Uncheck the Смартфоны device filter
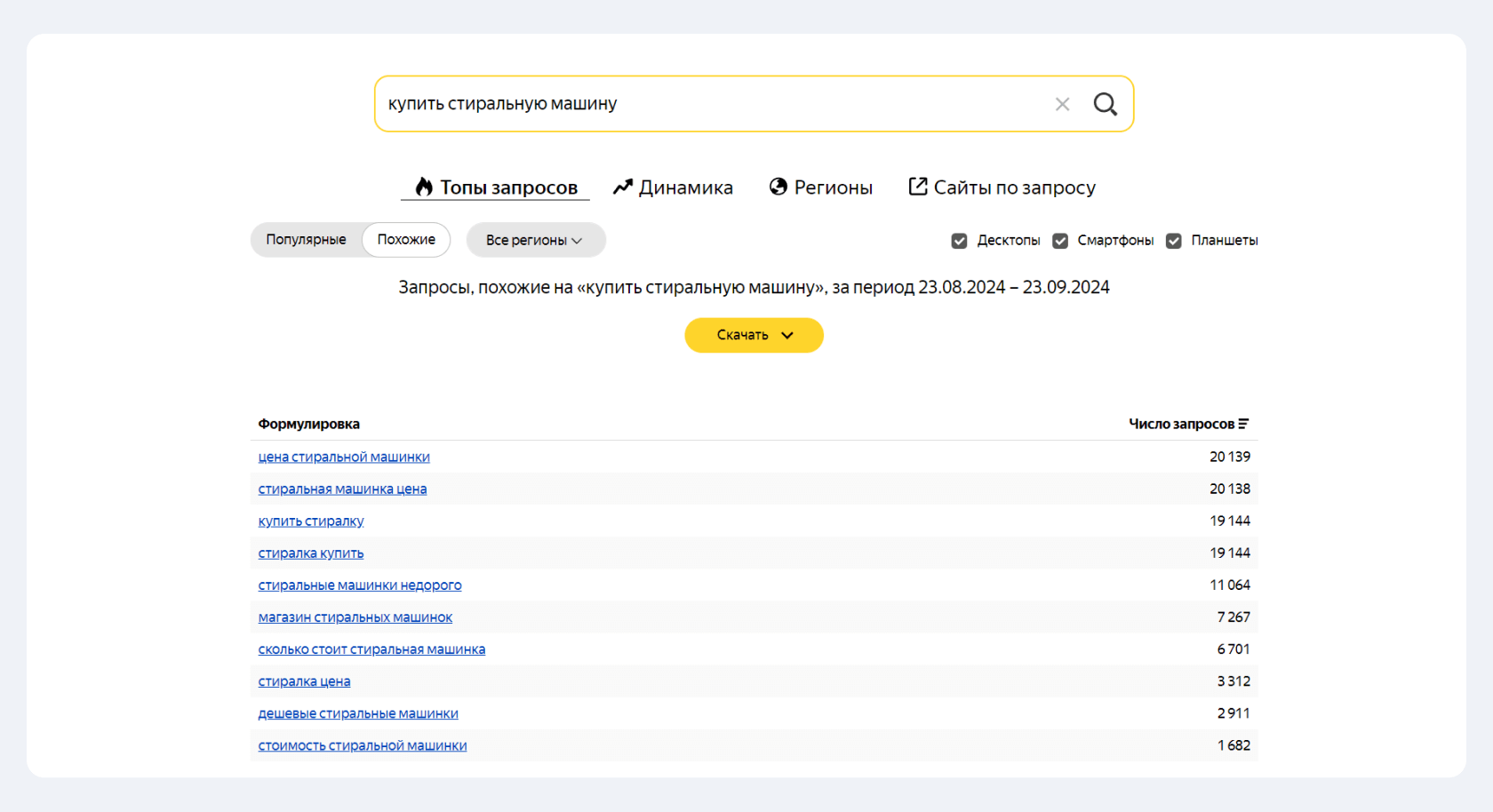This screenshot has width=1493, height=812. click(x=1060, y=240)
